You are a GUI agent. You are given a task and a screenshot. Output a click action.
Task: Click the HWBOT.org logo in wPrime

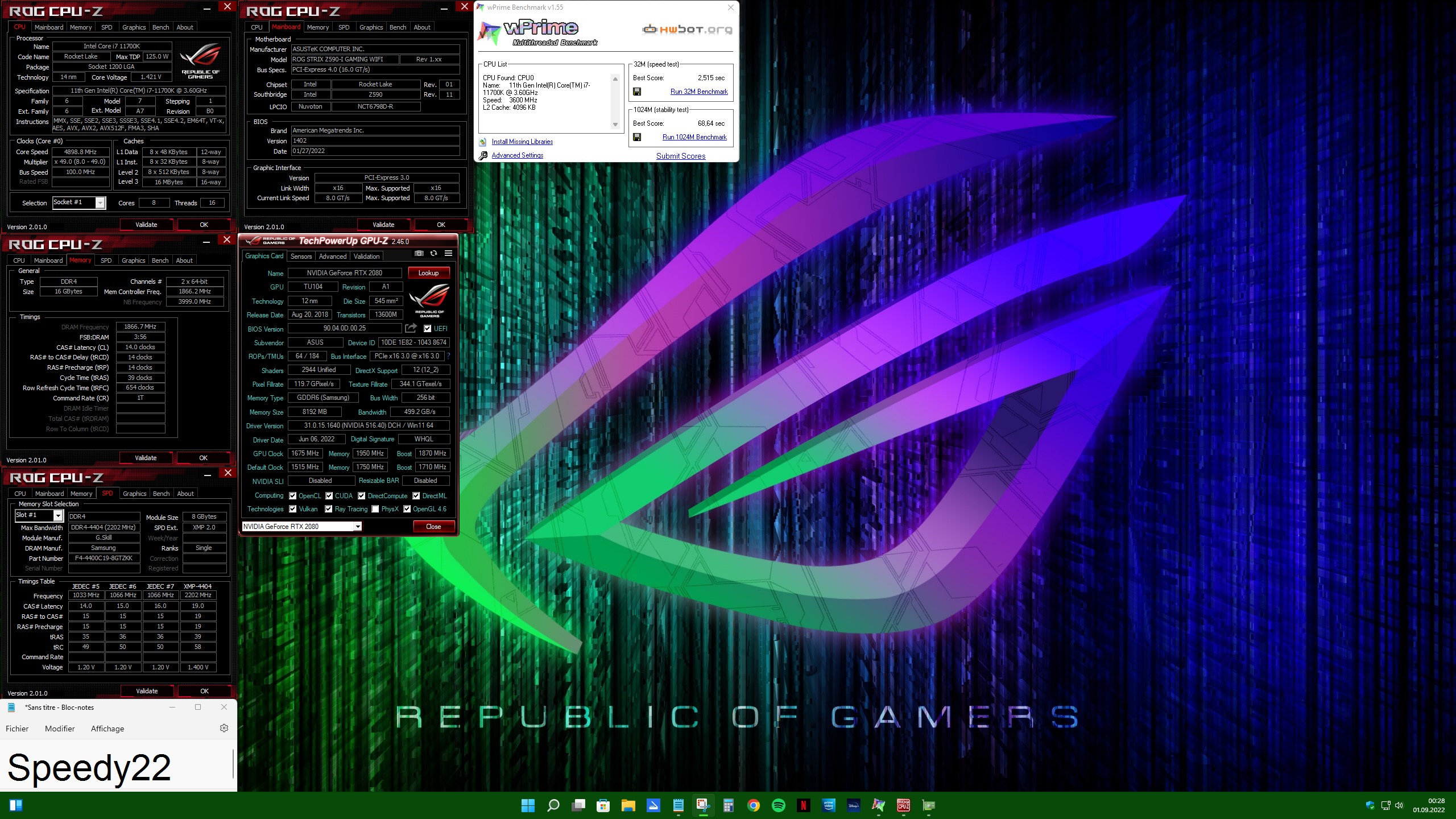[x=686, y=29]
